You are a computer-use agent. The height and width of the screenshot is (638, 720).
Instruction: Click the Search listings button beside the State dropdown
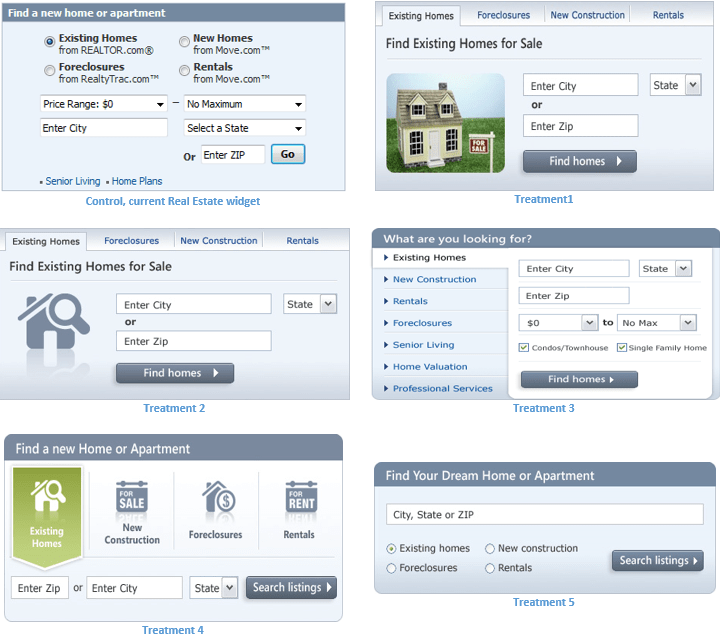point(291,588)
